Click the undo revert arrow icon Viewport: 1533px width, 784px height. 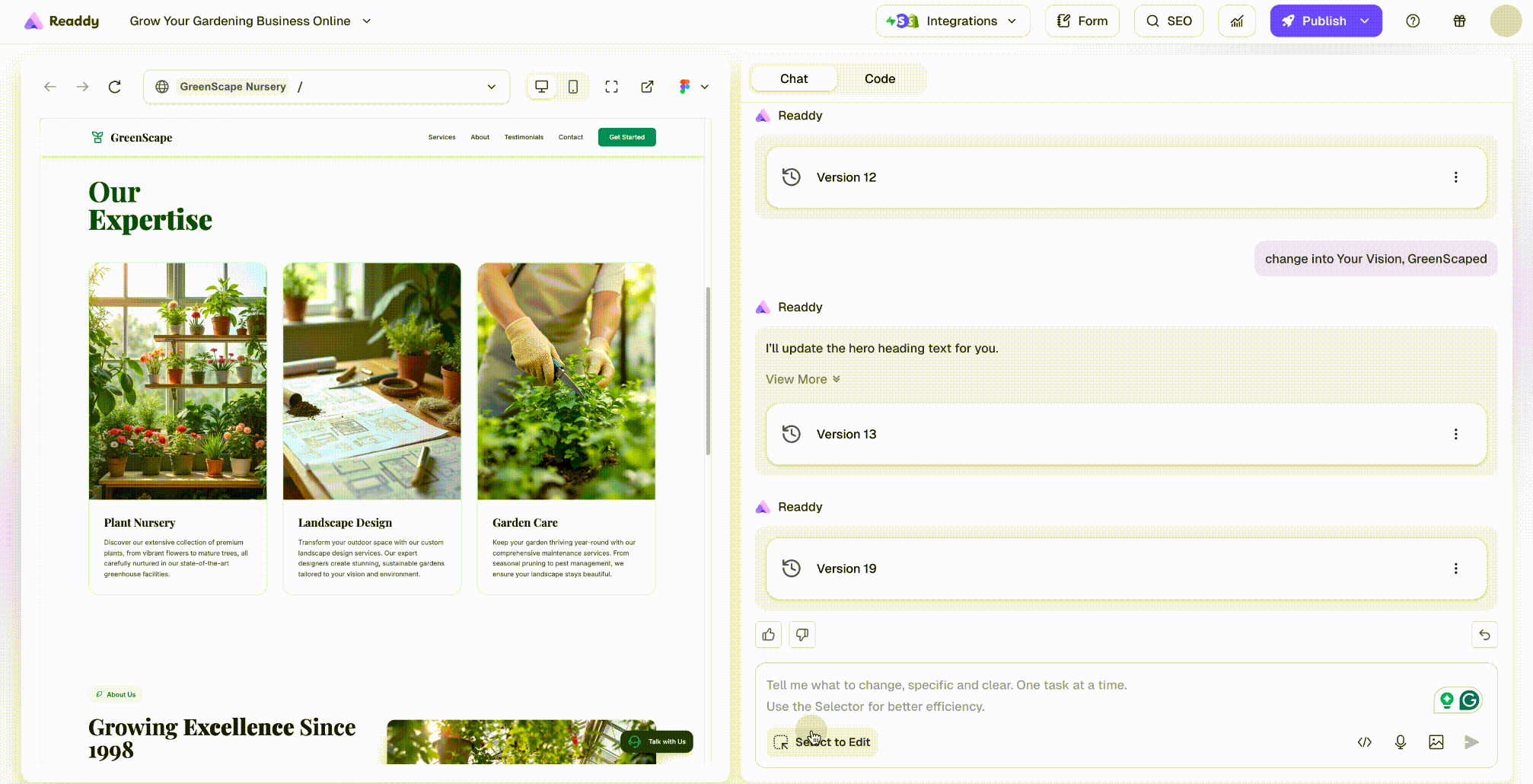[x=1484, y=635]
